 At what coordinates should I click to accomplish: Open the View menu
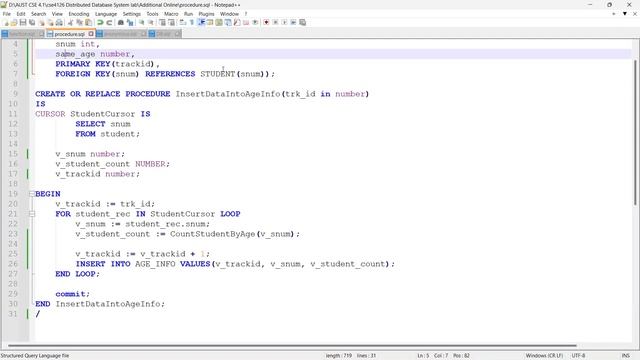57,14
